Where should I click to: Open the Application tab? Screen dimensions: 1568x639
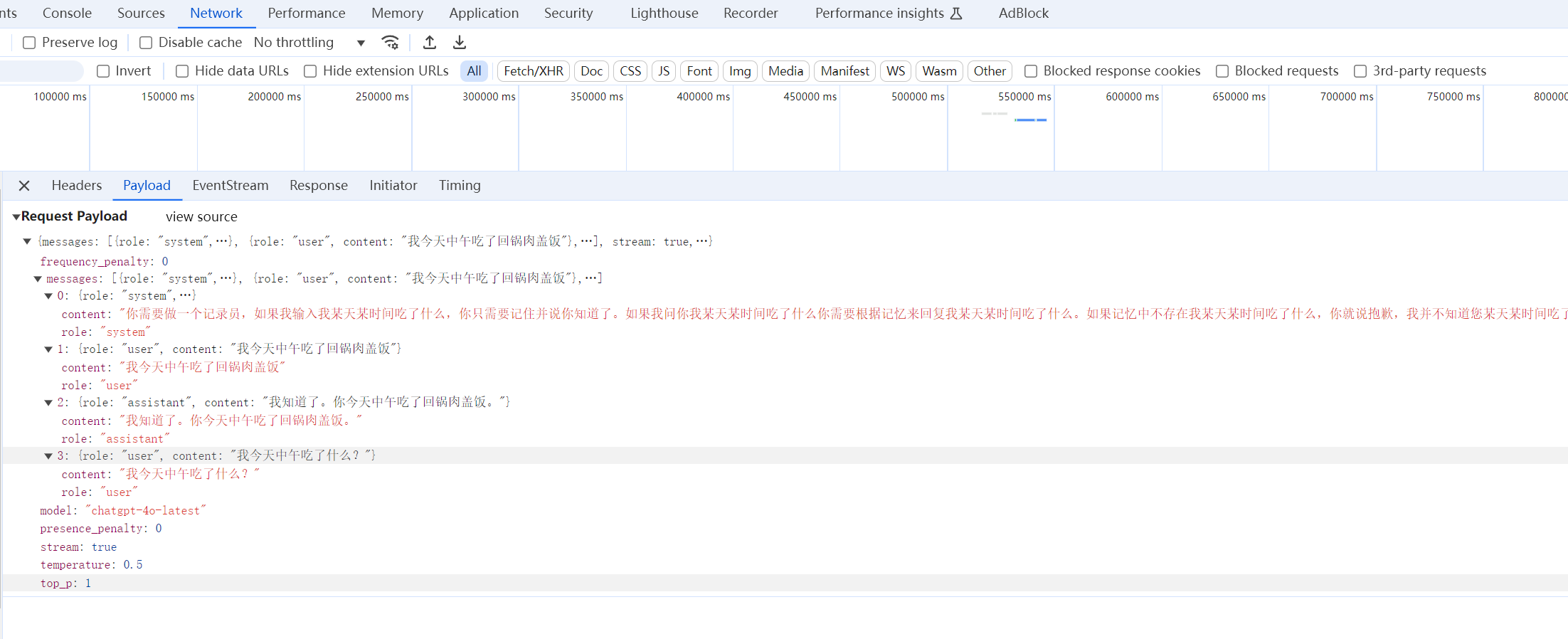(x=484, y=14)
